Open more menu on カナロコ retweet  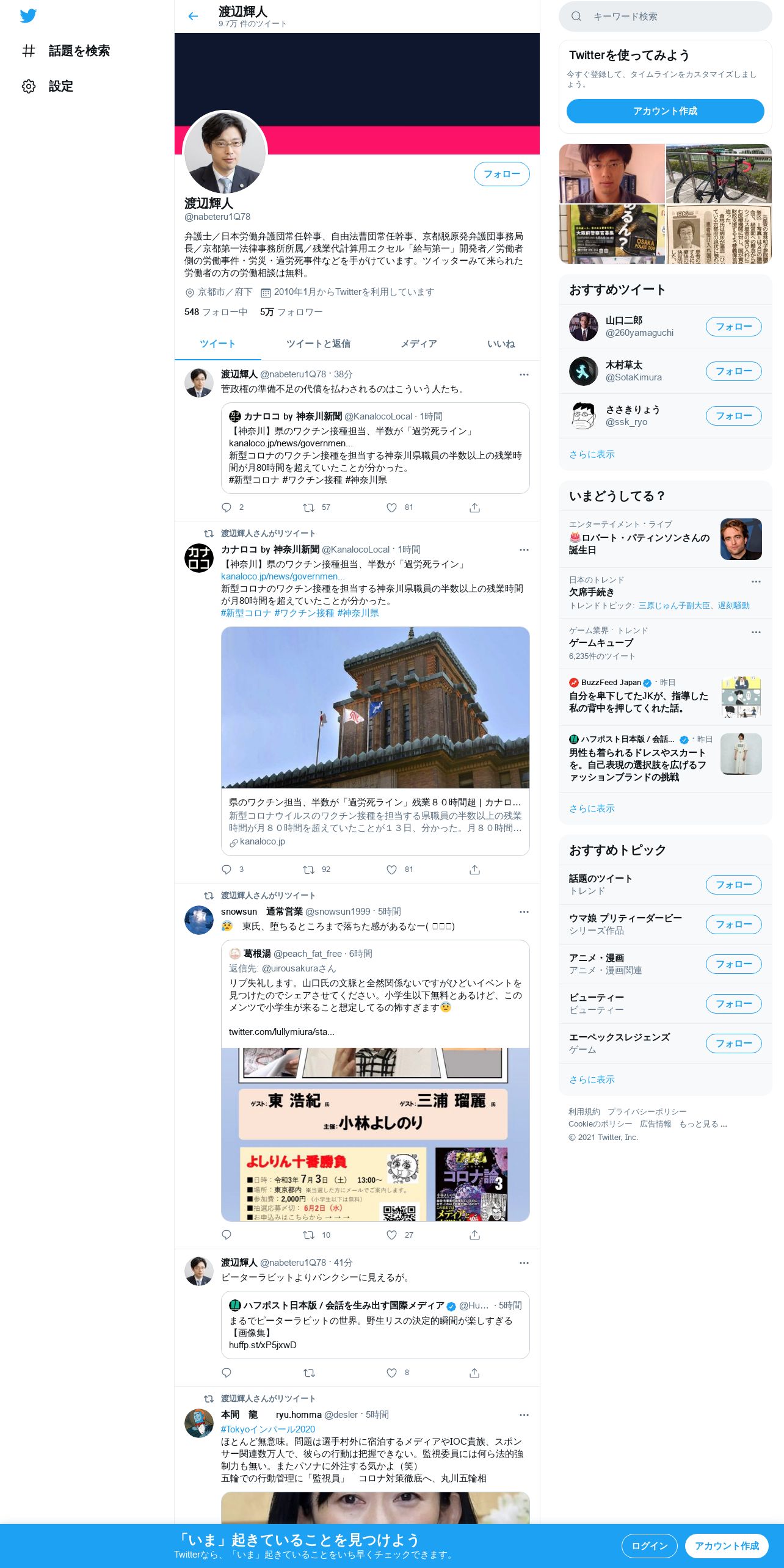(x=524, y=550)
